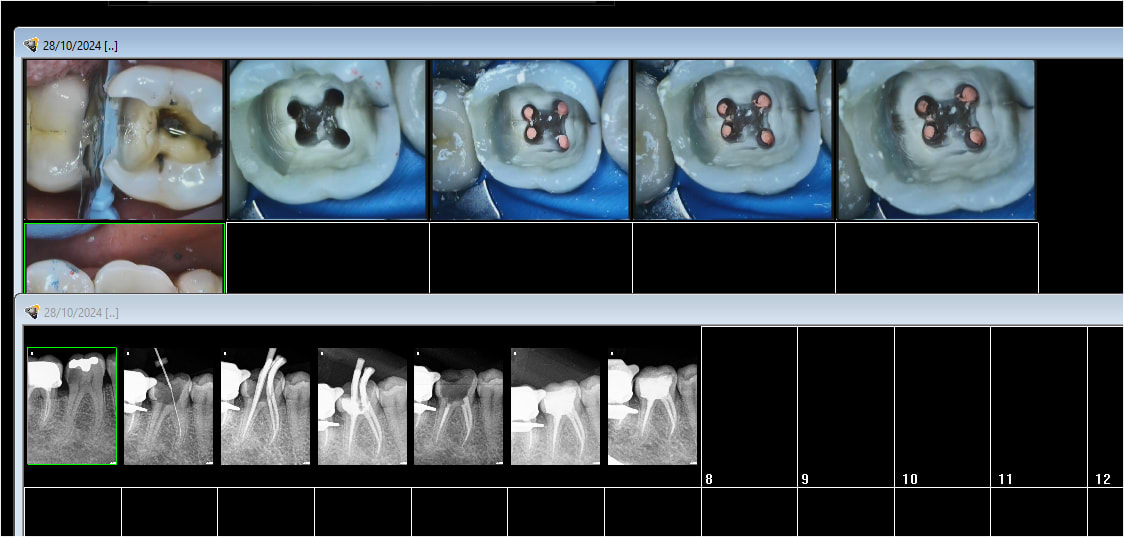Open the photo of the decayed tooth
This screenshot has height=537, width=1124.
[125, 139]
